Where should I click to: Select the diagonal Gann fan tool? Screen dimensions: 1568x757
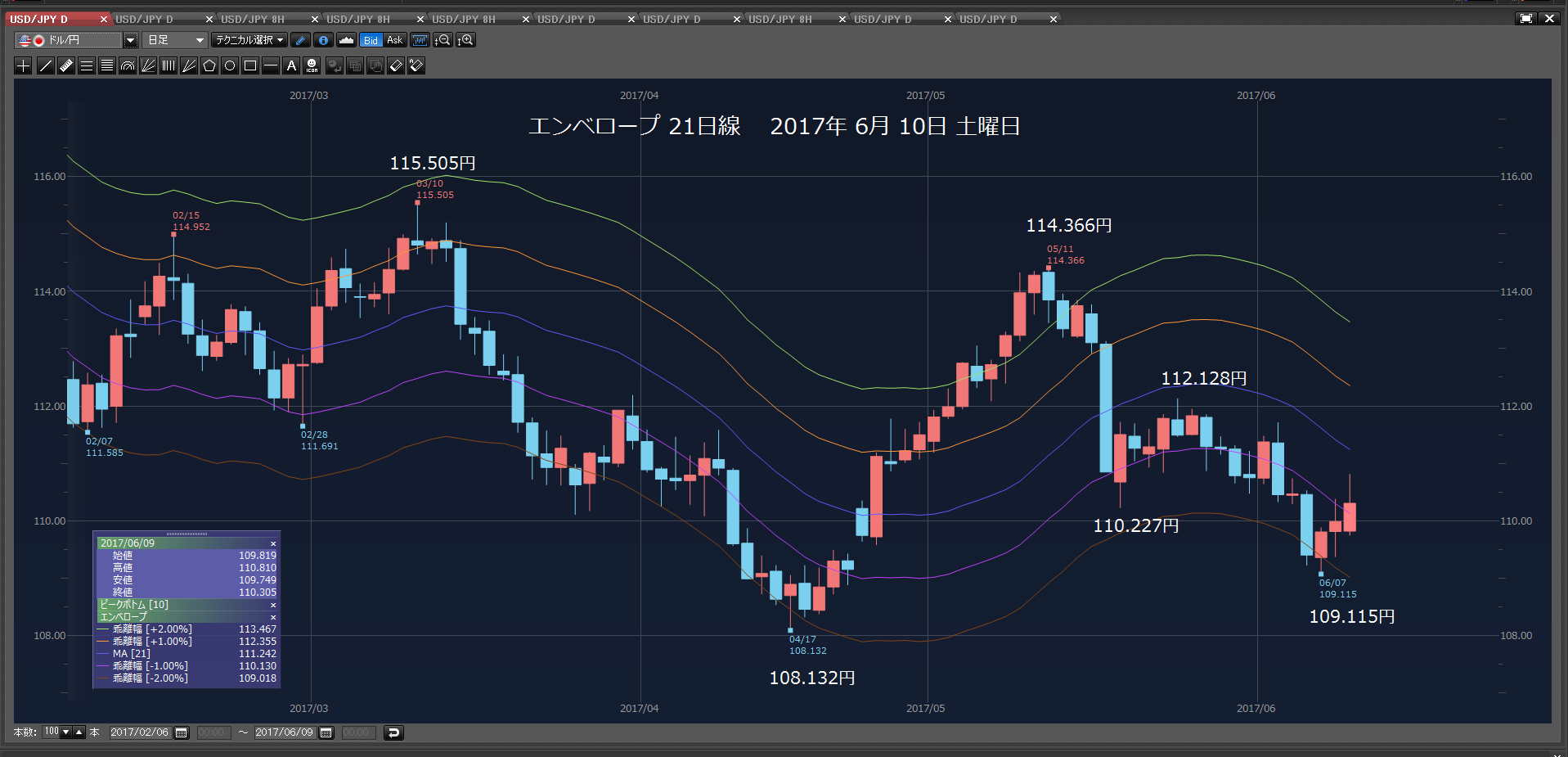(x=189, y=65)
